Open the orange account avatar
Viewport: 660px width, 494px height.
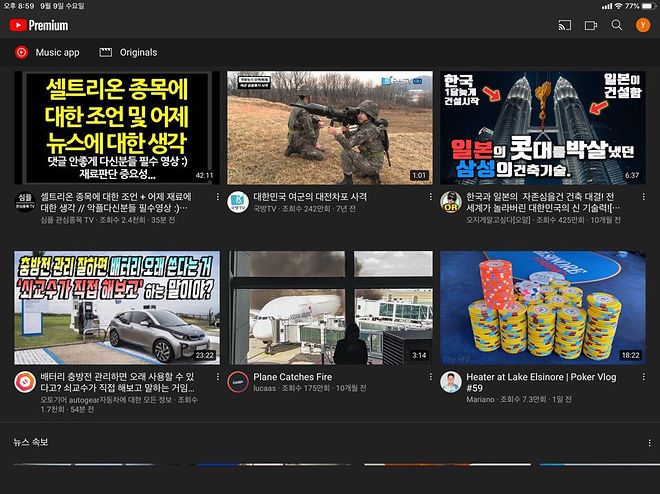click(x=643, y=25)
